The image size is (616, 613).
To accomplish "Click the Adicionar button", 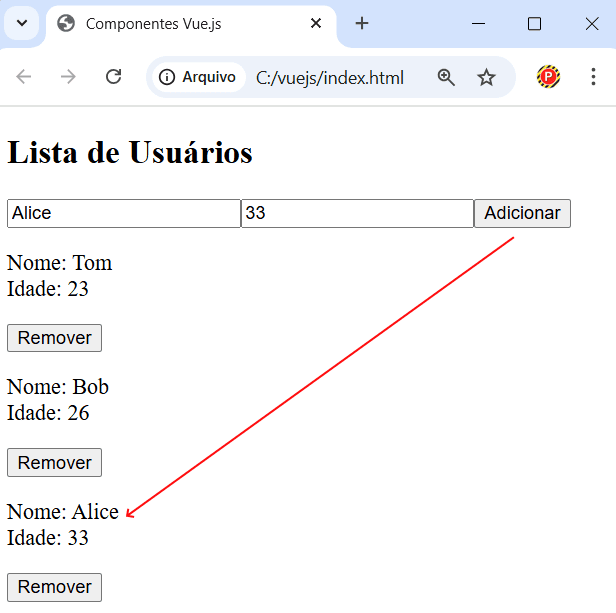I will (522, 213).
